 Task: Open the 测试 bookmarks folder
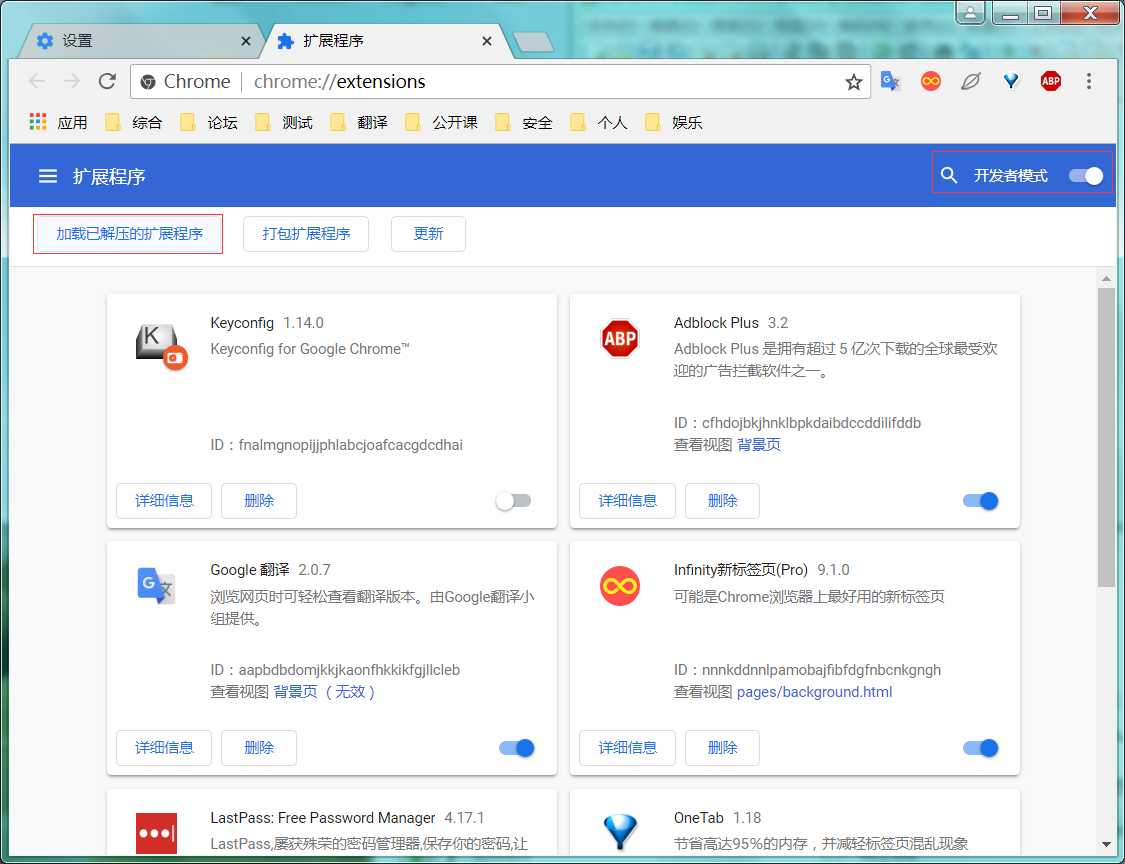(x=284, y=122)
